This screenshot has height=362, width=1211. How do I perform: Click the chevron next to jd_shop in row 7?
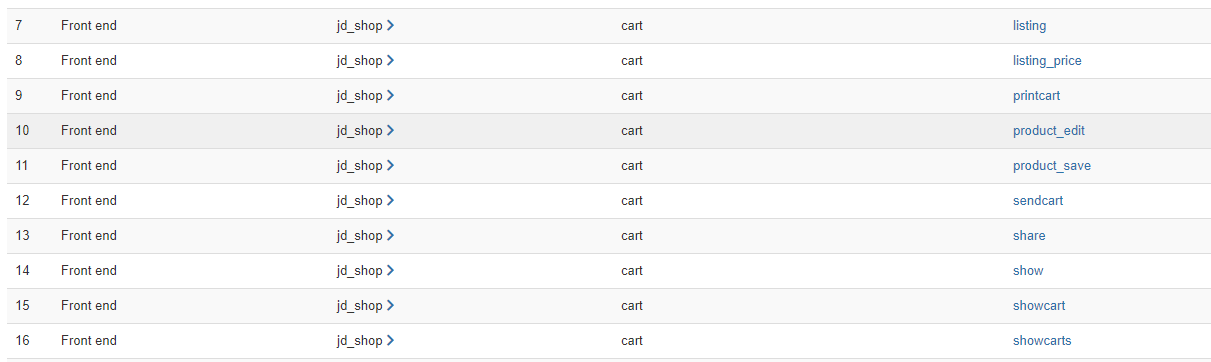pos(390,26)
